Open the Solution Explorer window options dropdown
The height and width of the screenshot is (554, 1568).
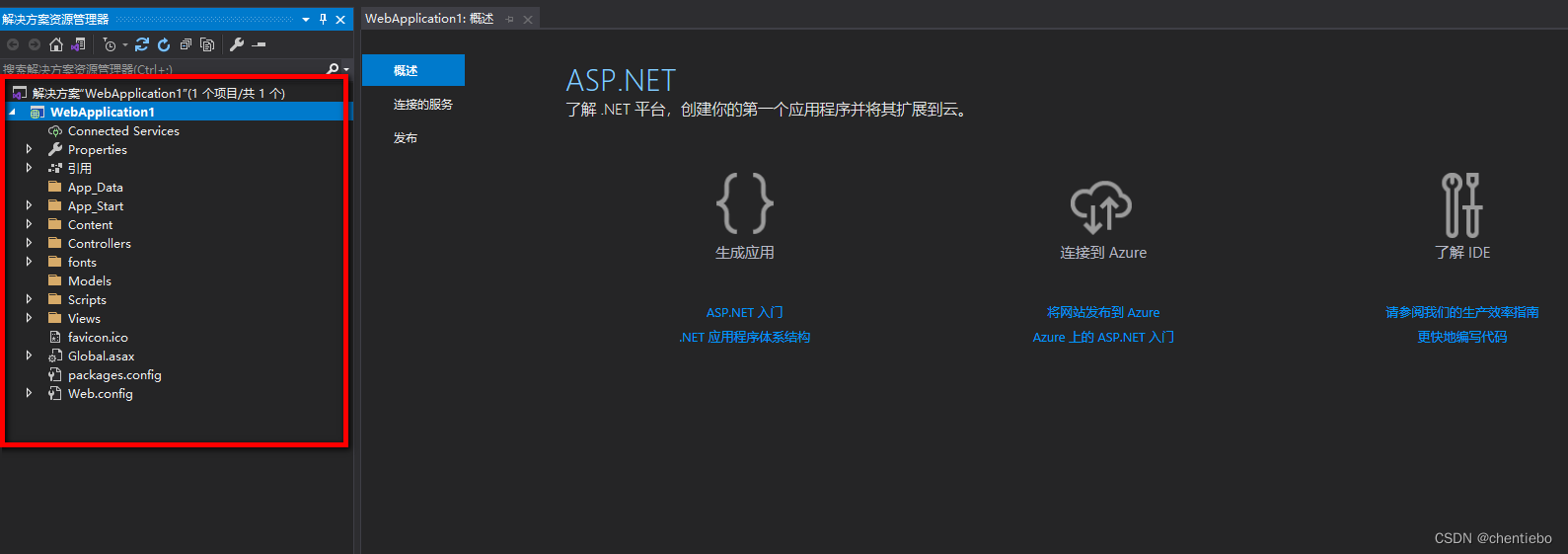coord(306,20)
